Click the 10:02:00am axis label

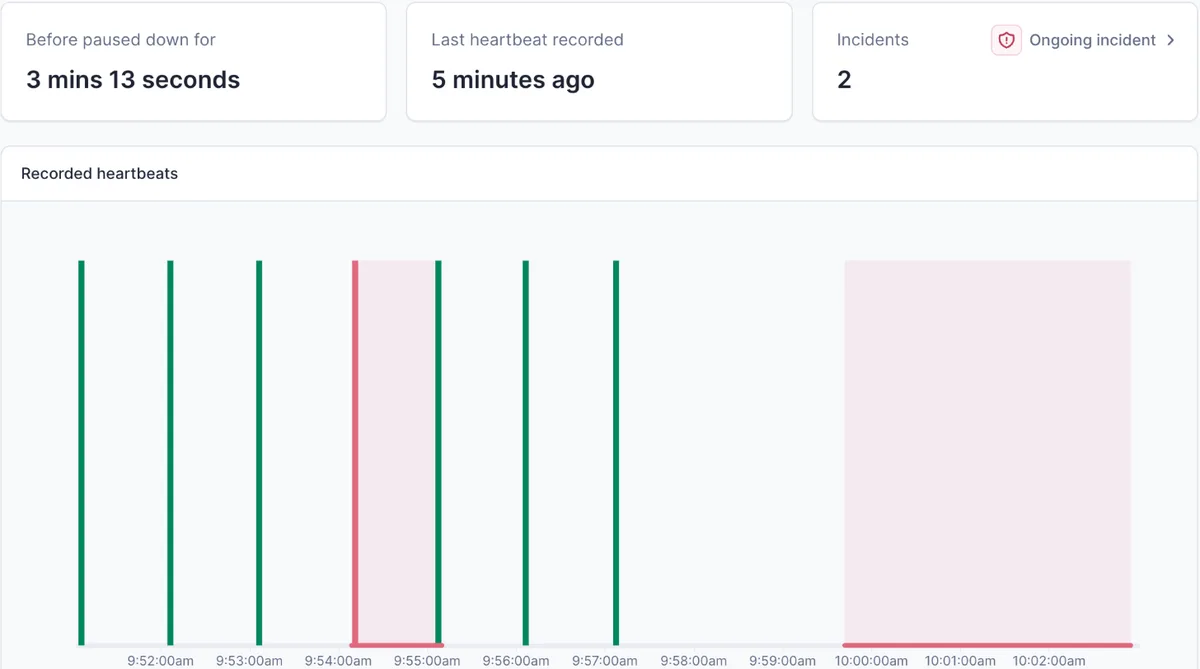click(1049, 661)
